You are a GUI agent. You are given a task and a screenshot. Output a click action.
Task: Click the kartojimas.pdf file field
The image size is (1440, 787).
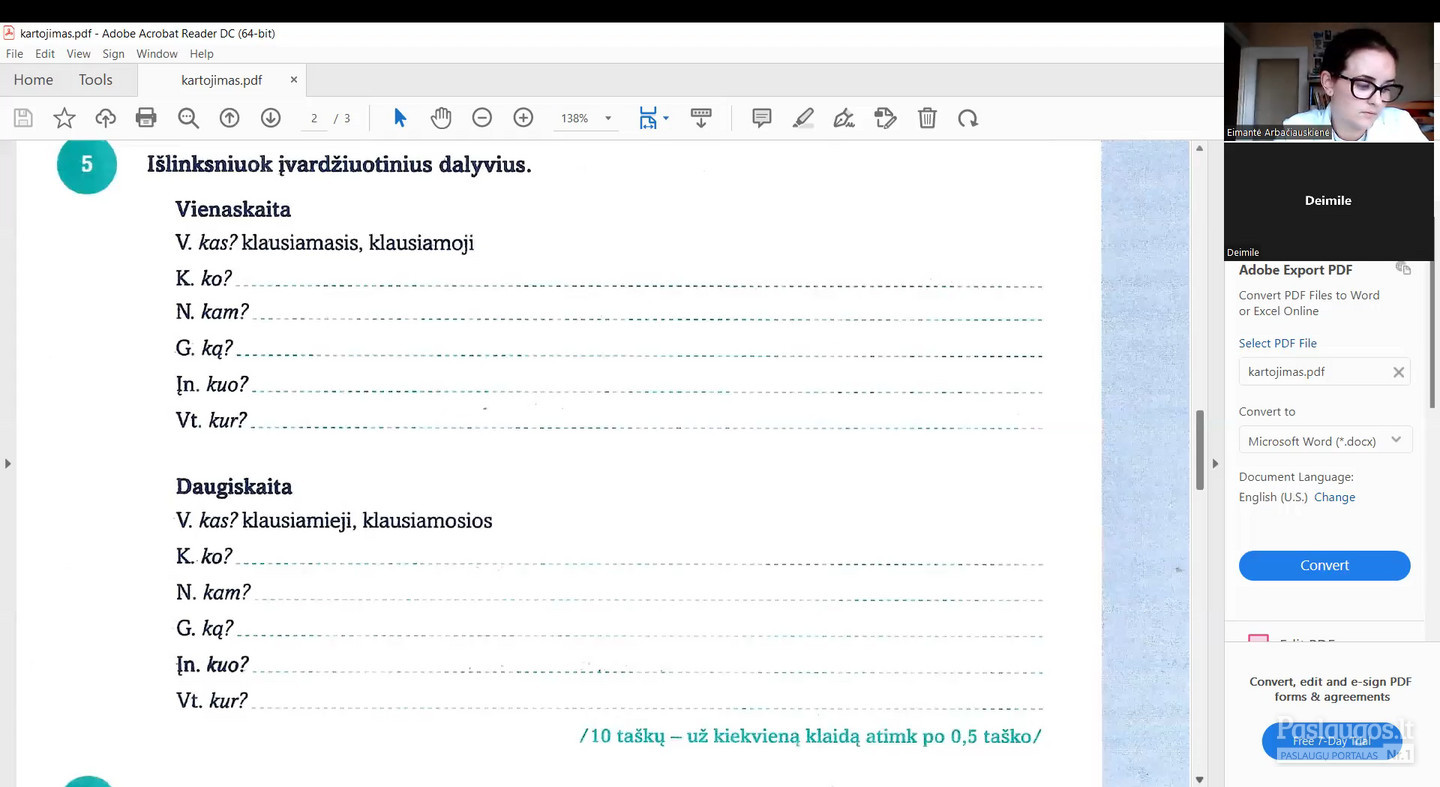click(x=1324, y=372)
